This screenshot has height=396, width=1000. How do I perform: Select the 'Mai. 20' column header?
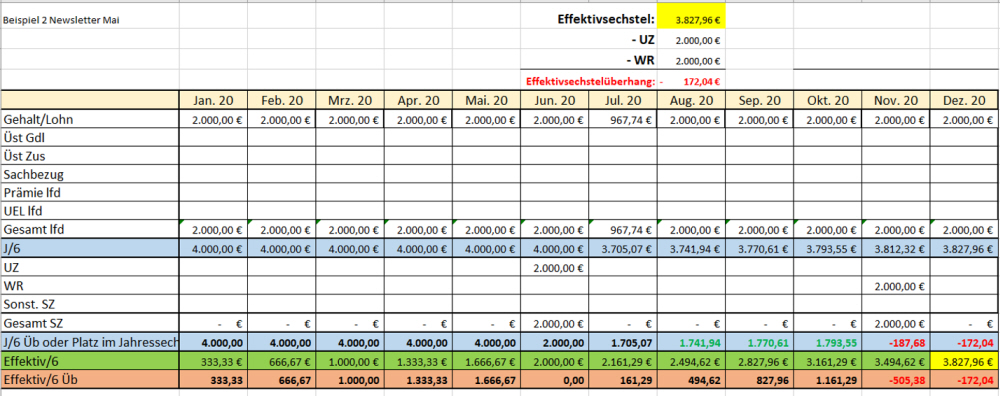486,100
